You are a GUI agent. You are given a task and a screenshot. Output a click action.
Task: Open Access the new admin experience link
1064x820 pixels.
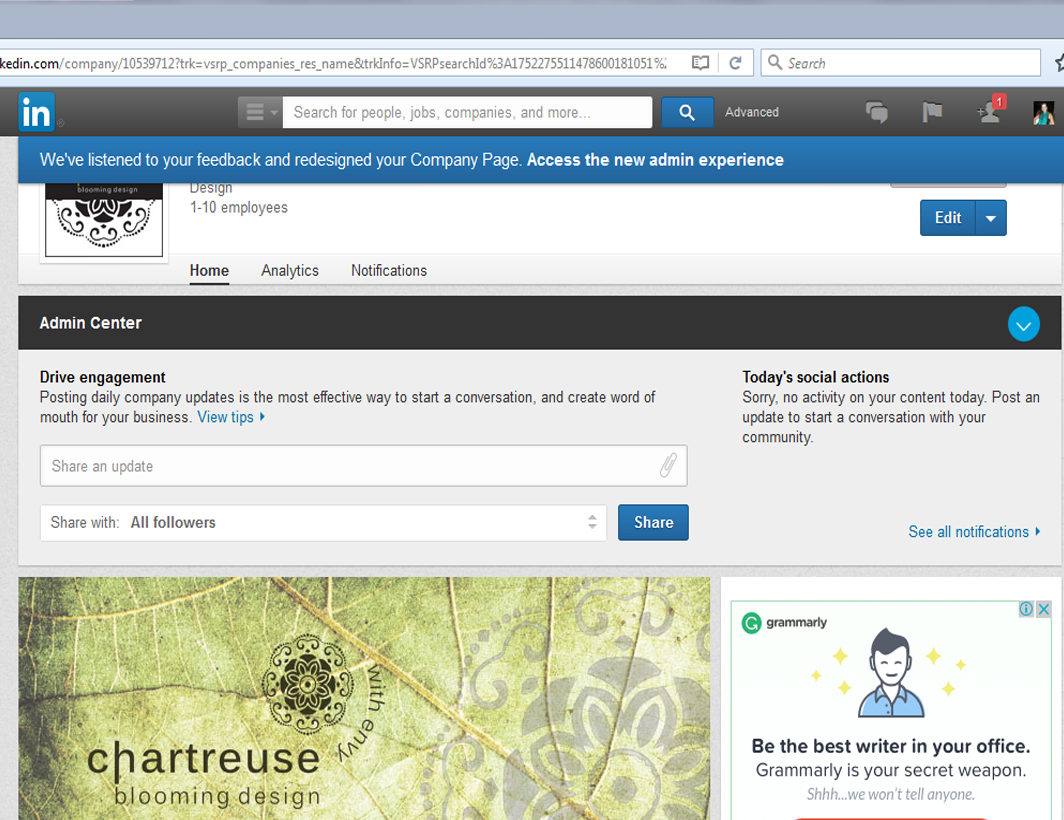(x=655, y=160)
